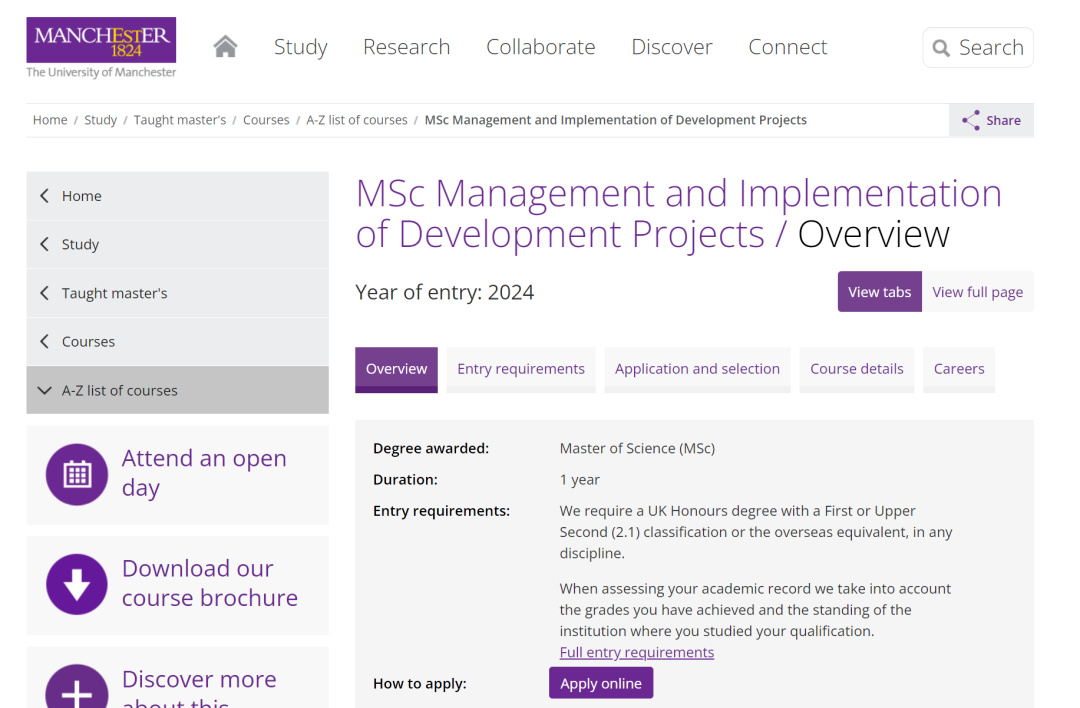Click the View tabs button

pyautogui.click(x=880, y=292)
